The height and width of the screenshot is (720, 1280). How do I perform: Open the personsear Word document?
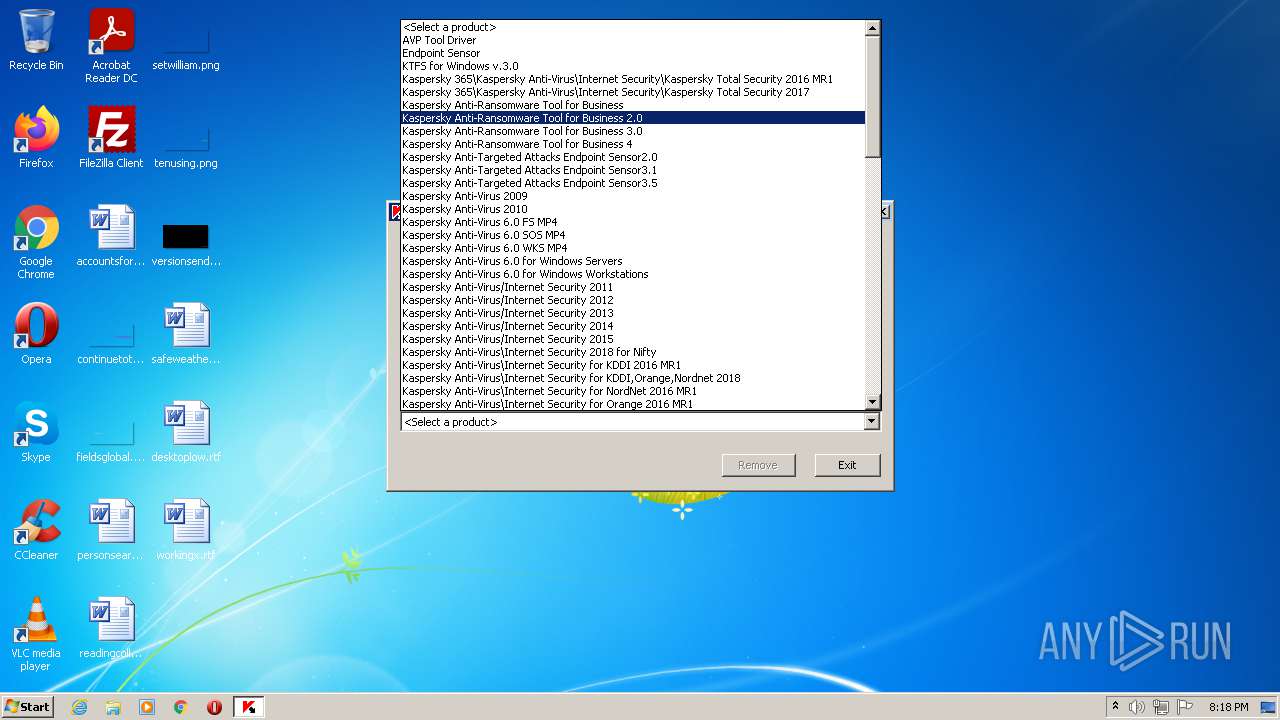pos(111,530)
